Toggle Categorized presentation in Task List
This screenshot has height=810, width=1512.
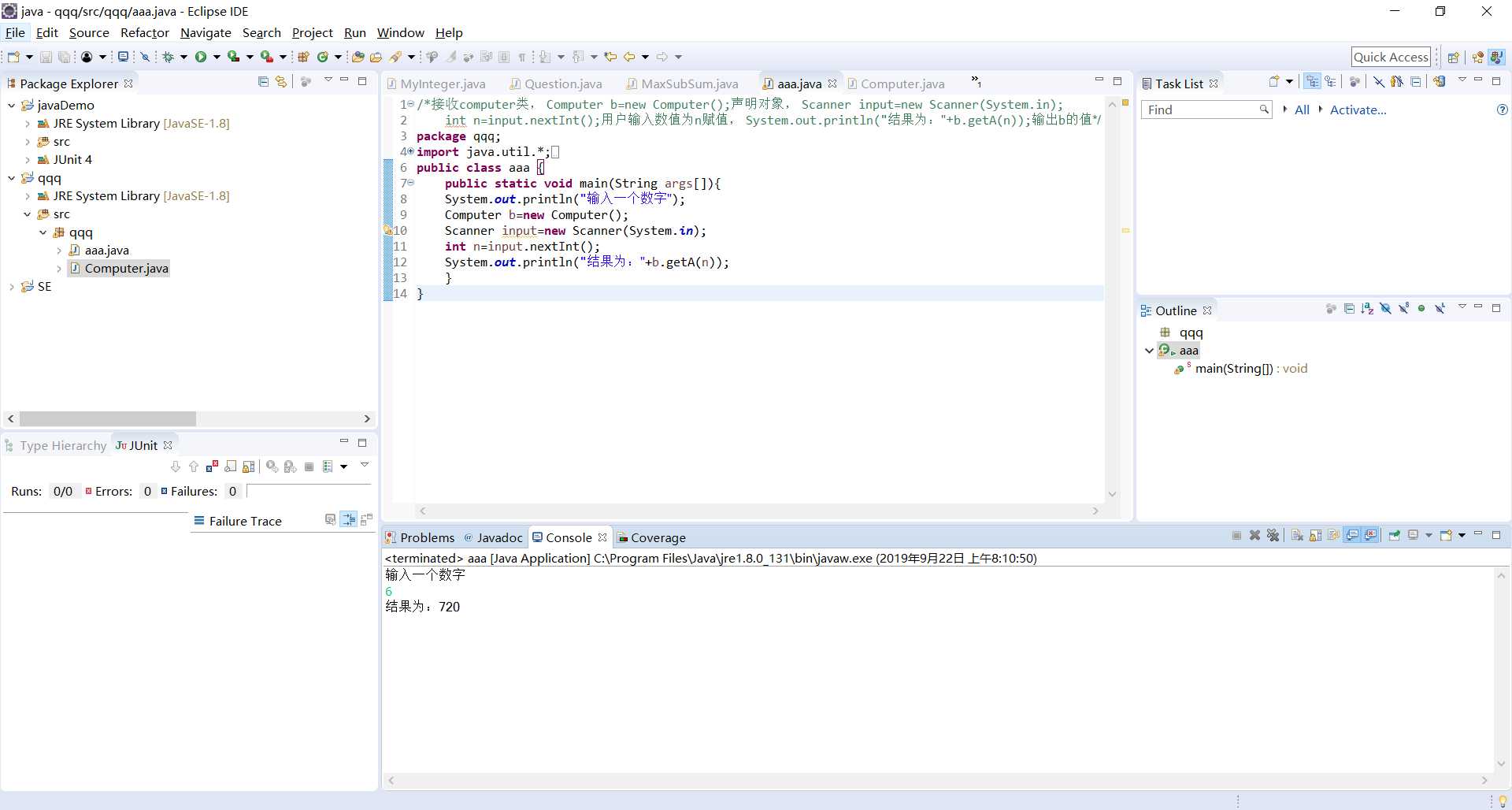point(1312,81)
